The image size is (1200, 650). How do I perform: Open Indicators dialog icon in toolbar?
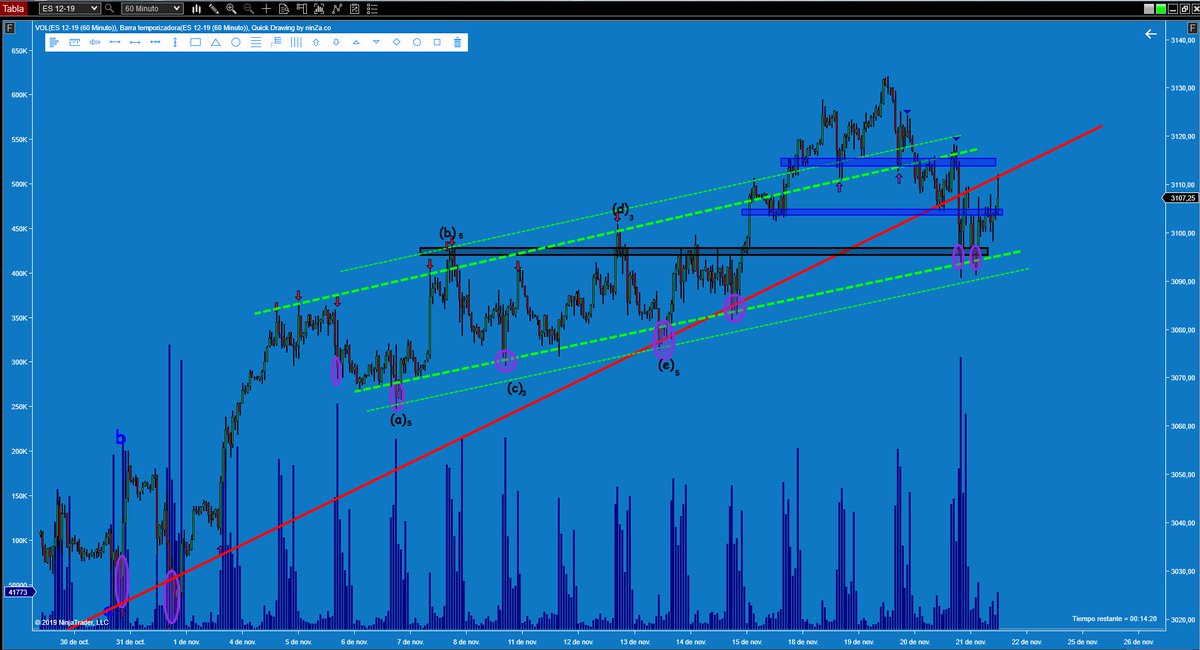tap(336, 8)
